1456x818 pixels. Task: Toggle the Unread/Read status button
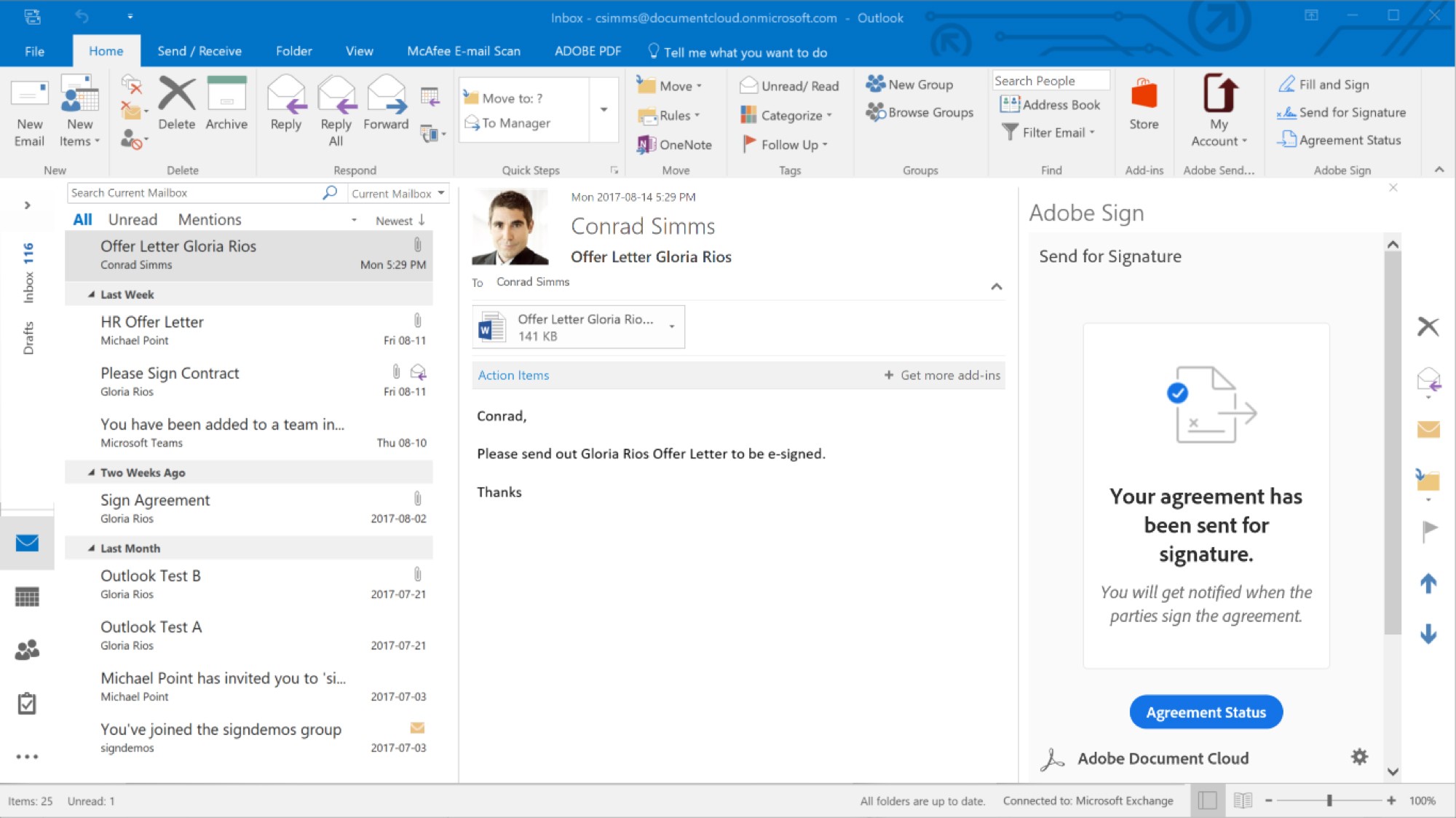[x=790, y=86]
